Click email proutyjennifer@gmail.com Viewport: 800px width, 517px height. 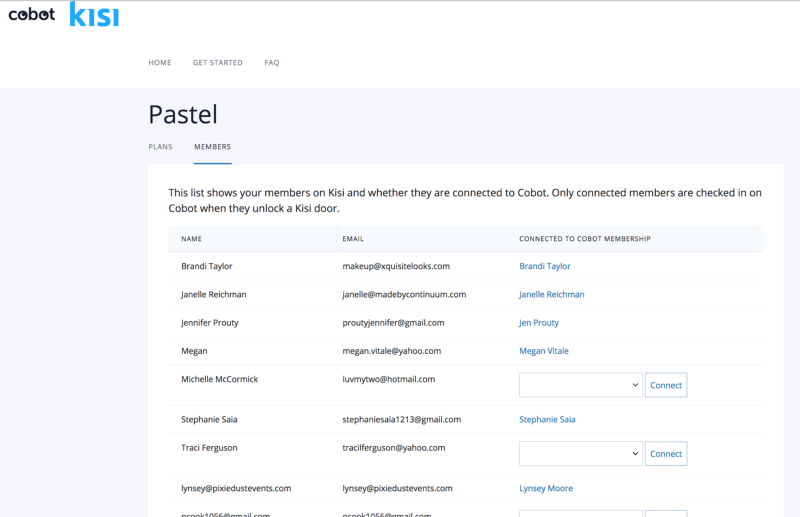(393, 323)
